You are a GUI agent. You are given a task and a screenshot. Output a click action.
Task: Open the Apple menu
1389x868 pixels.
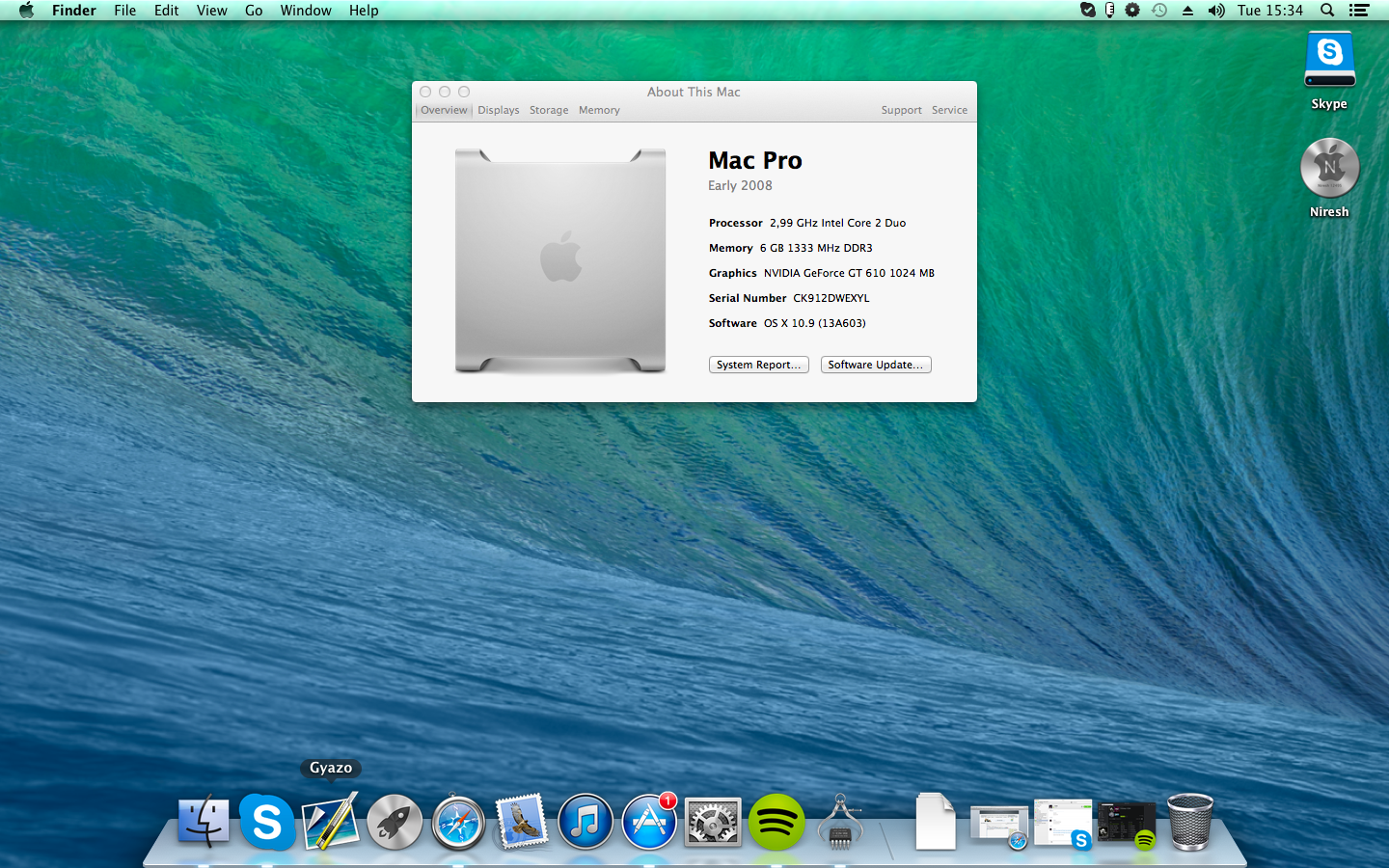coord(26,11)
